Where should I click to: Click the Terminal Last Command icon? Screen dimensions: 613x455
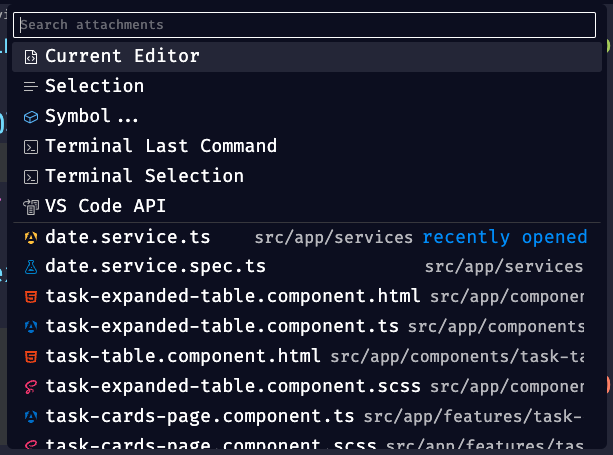31,147
